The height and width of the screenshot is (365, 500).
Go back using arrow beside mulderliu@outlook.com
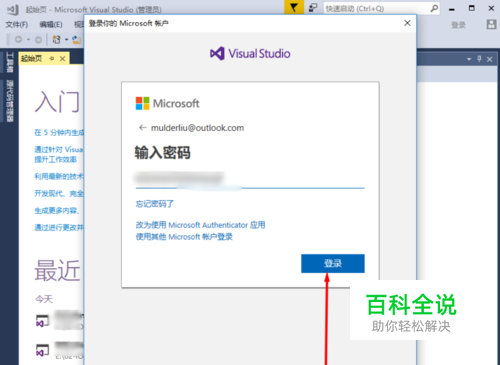click(143, 128)
